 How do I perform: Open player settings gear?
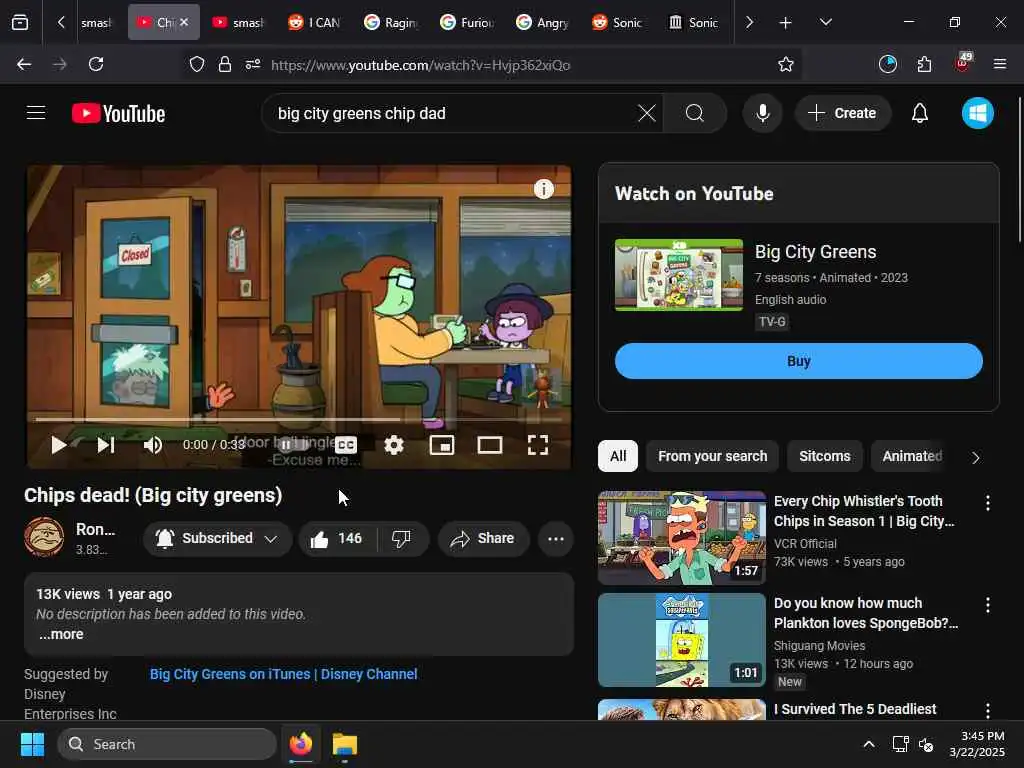tap(394, 445)
